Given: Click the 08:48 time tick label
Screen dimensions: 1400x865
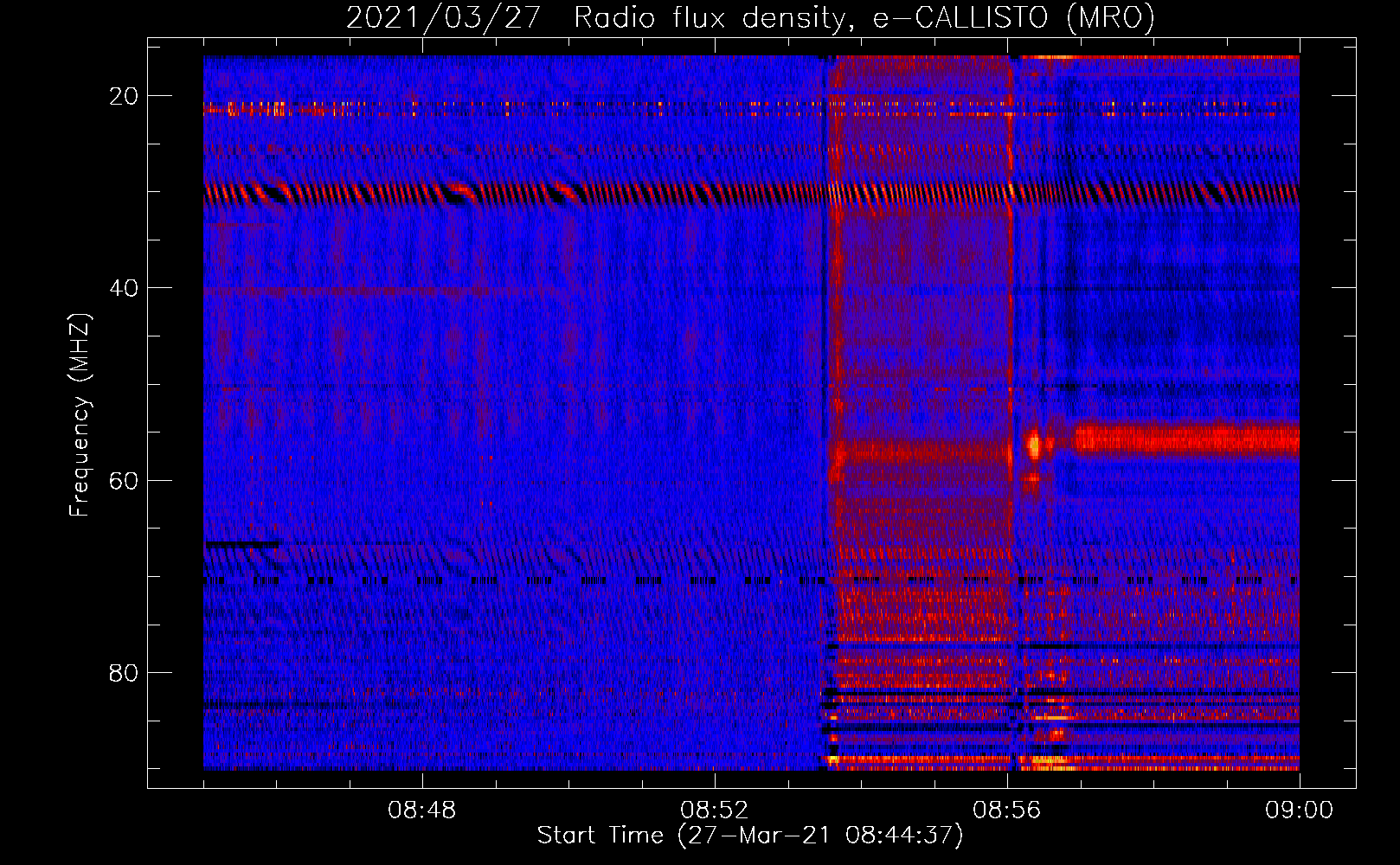Looking at the screenshot, I should click(422, 811).
